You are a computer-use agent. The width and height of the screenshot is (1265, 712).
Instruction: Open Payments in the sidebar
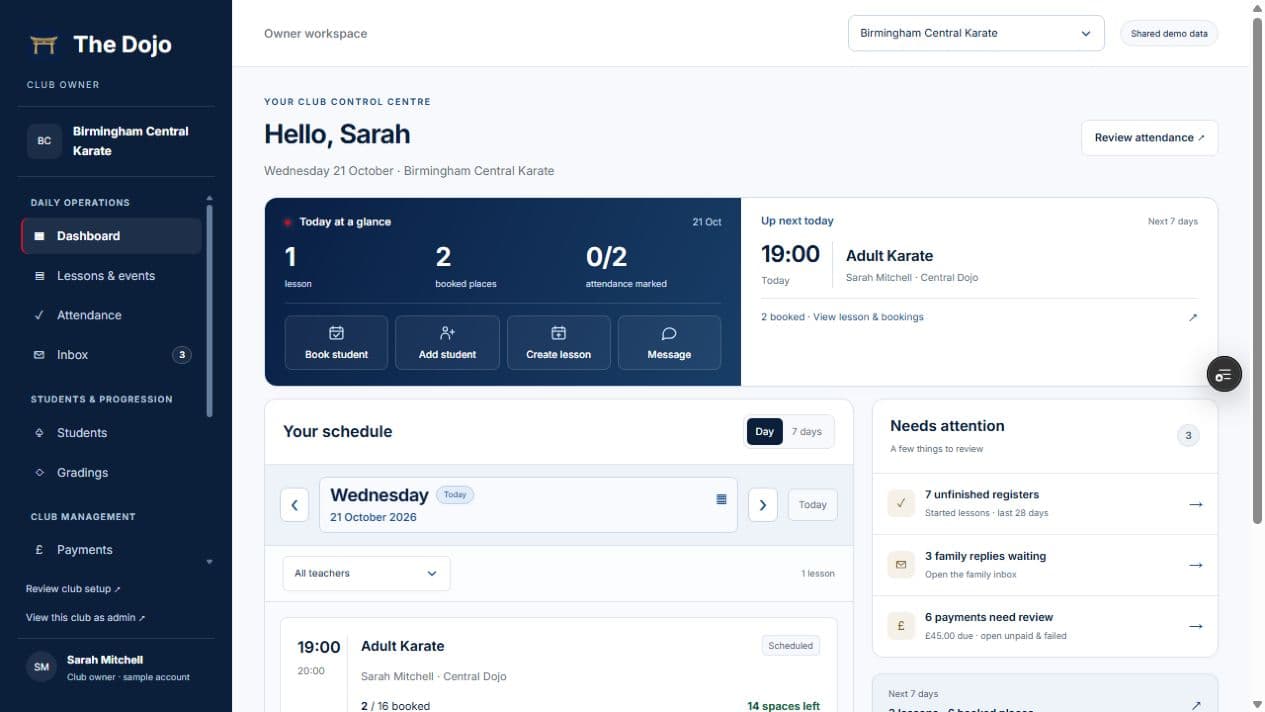point(110,550)
